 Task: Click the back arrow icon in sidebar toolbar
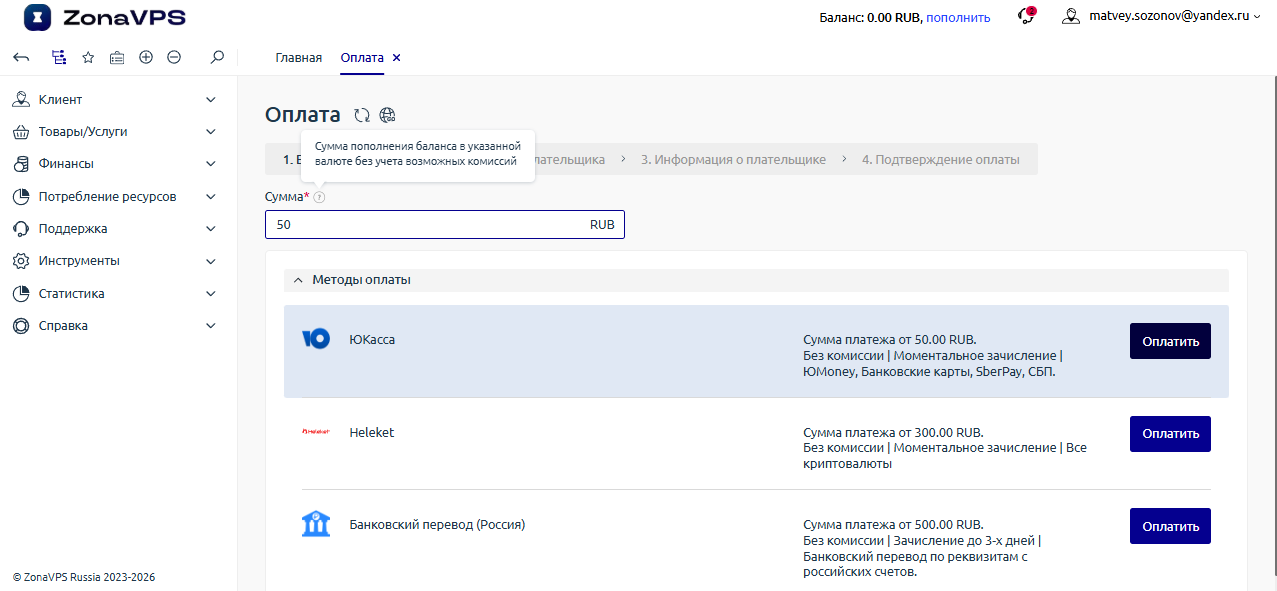(21, 58)
